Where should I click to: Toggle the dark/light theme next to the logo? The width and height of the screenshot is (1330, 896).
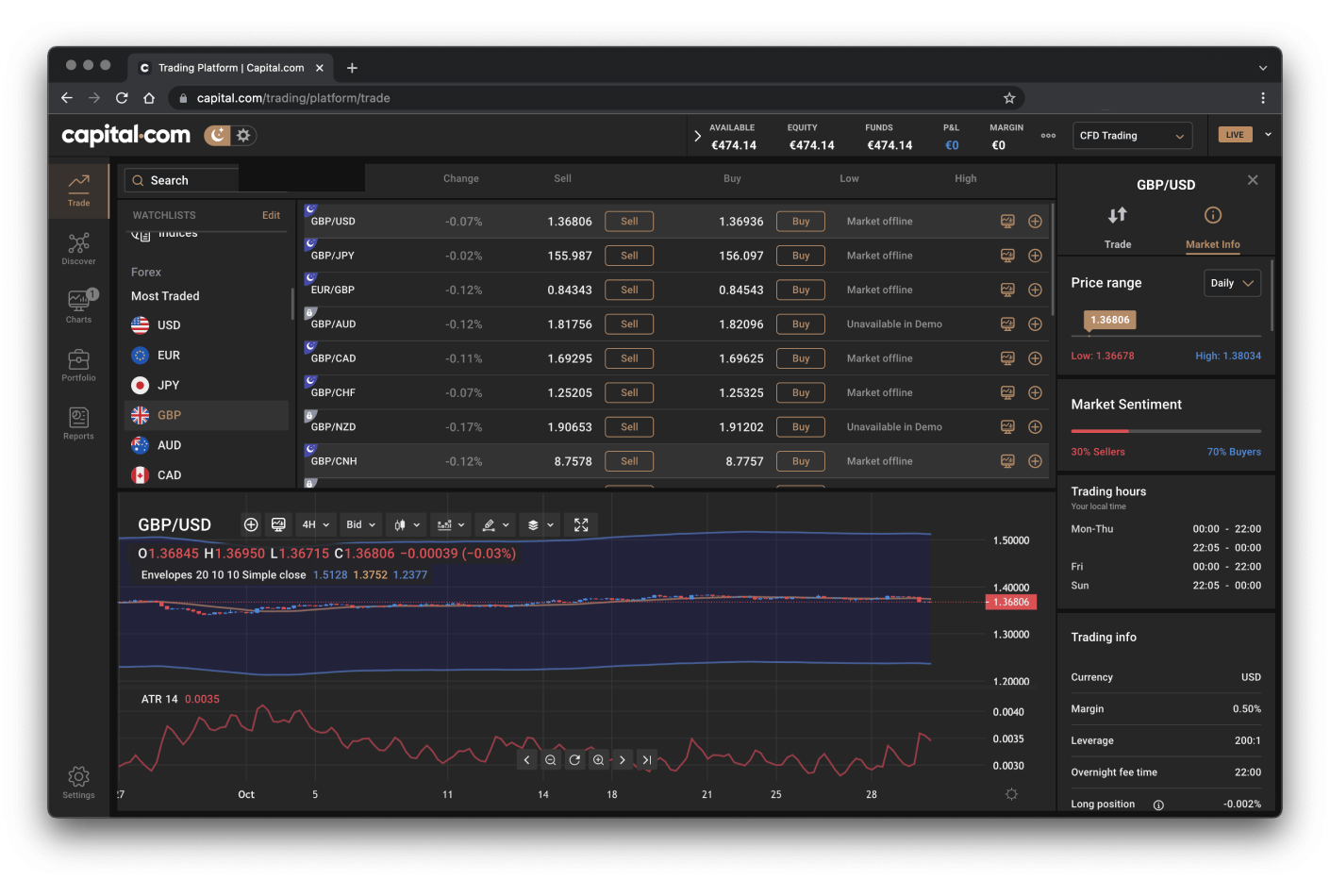click(x=229, y=135)
